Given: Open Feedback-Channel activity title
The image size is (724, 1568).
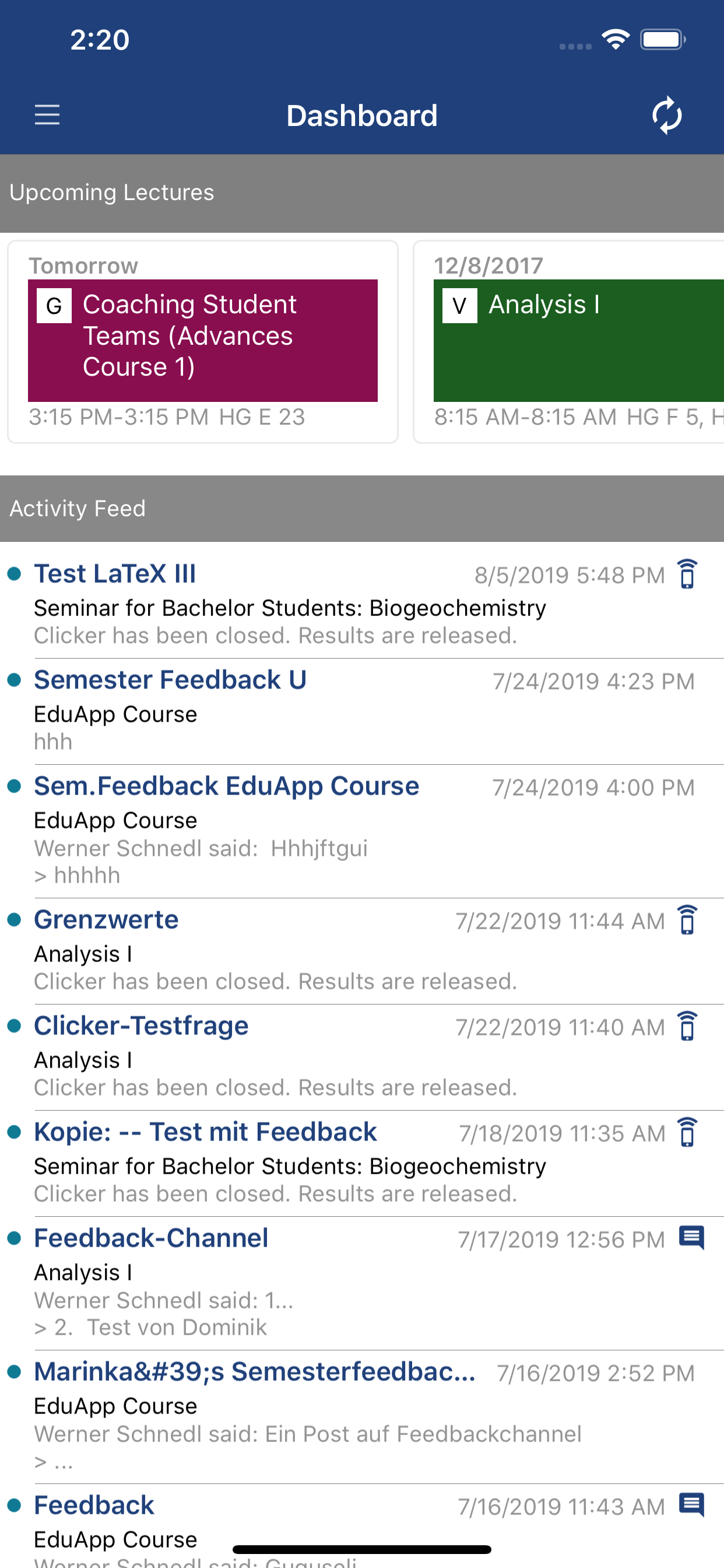Looking at the screenshot, I should [x=151, y=1238].
